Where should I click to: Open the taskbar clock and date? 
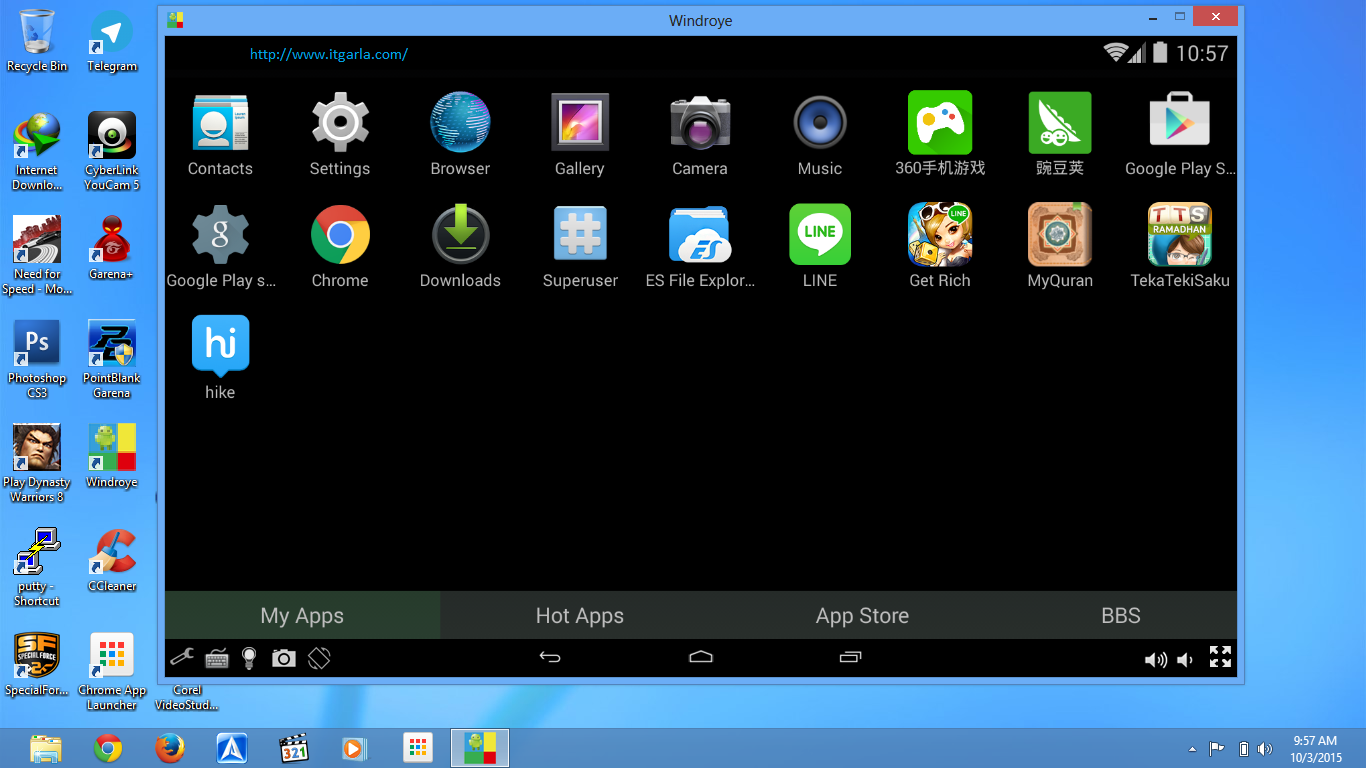(1316, 749)
